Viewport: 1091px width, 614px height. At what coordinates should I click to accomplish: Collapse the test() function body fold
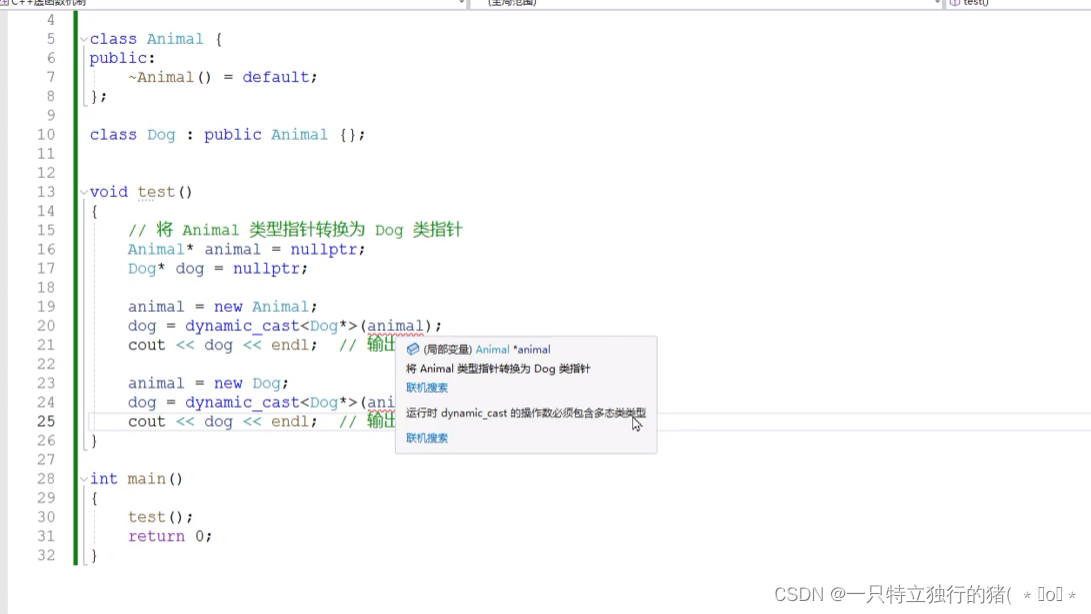coord(81,191)
